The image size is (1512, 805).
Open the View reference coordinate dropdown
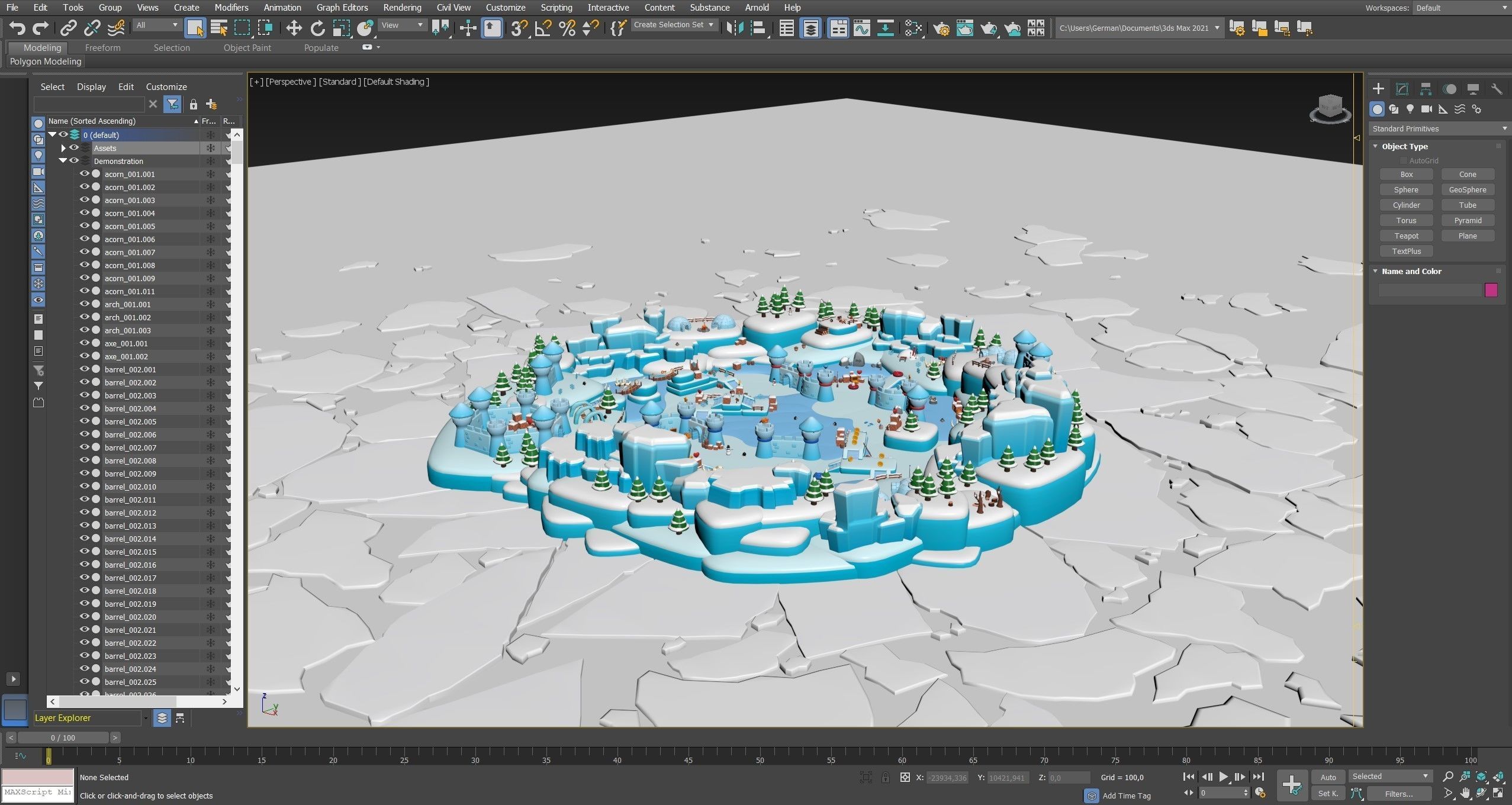tap(402, 25)
